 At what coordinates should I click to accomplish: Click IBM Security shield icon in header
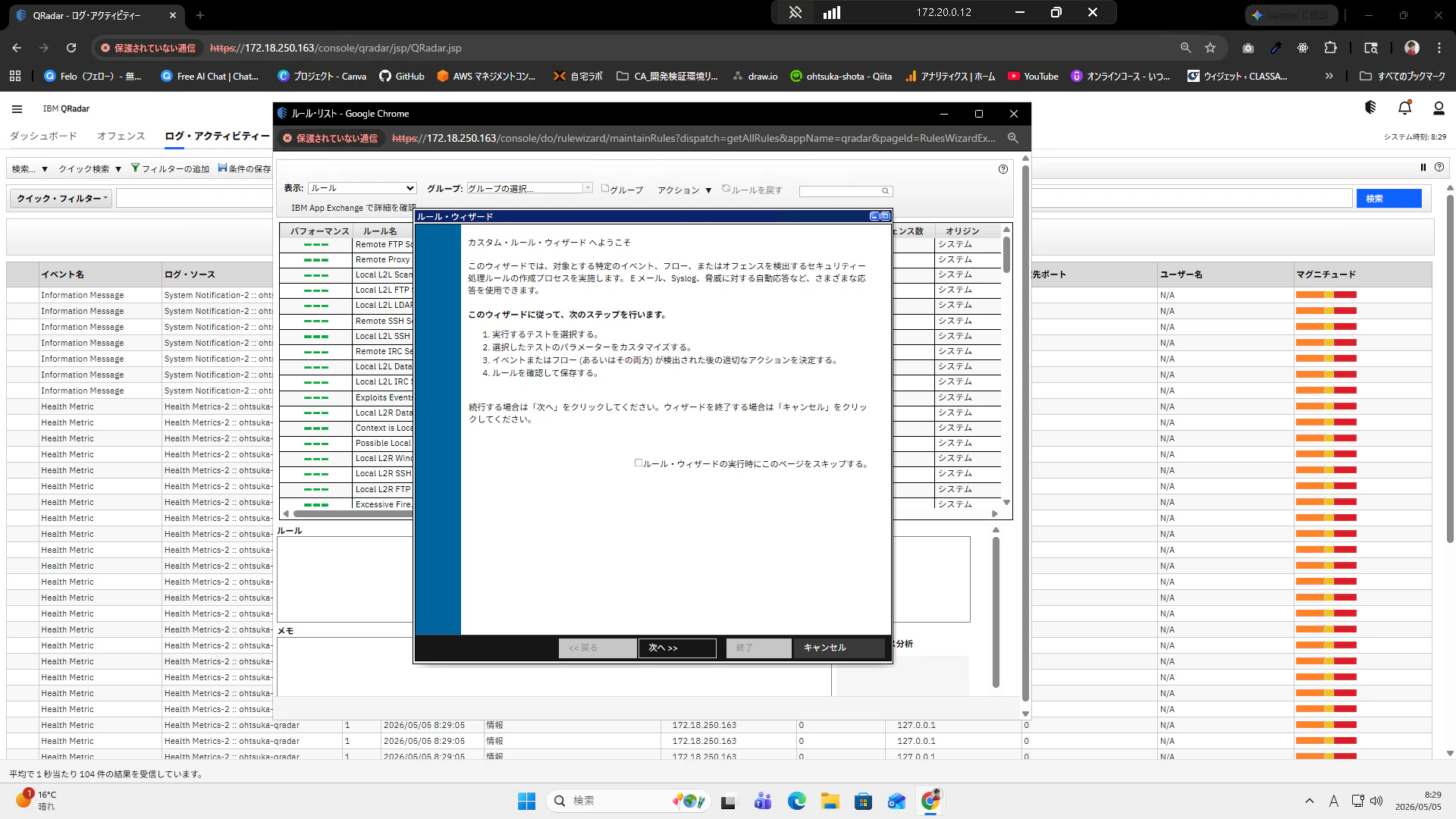tap(1370, 108)
